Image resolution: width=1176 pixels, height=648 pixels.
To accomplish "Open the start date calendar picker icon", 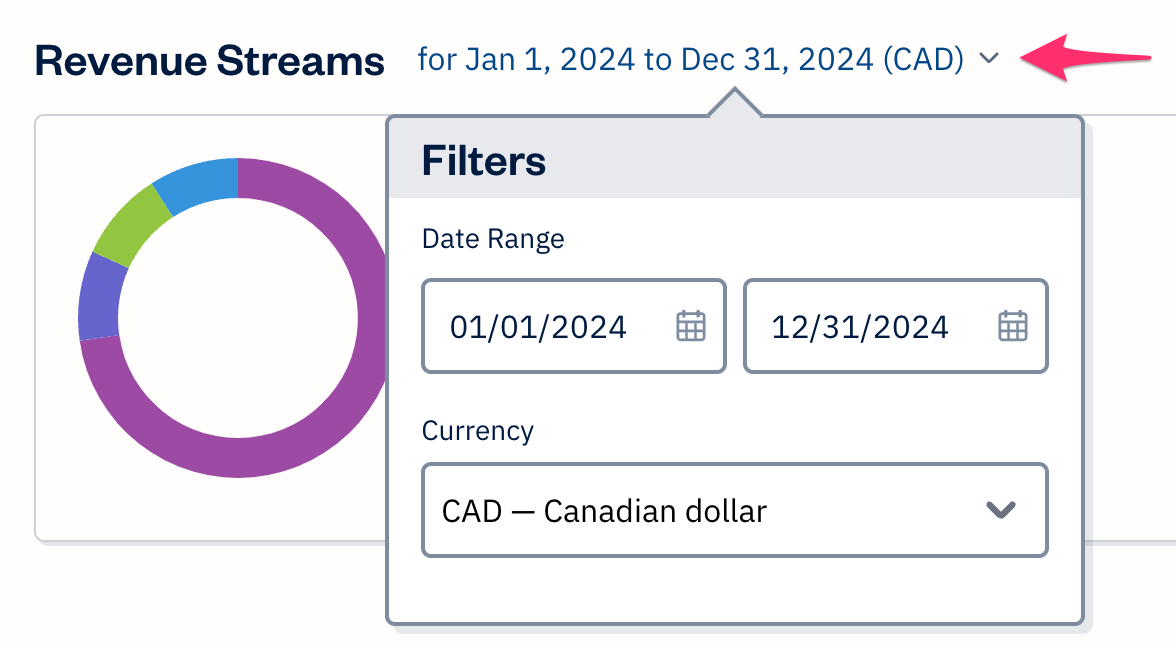I will click(691, 326).
